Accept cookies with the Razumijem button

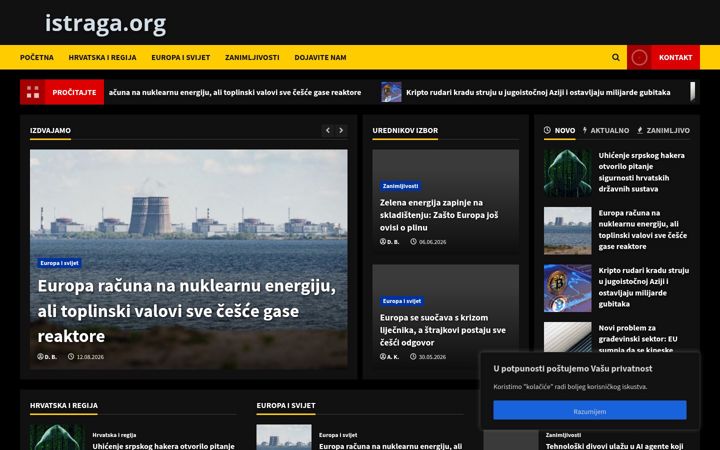[x=590, y=411]
